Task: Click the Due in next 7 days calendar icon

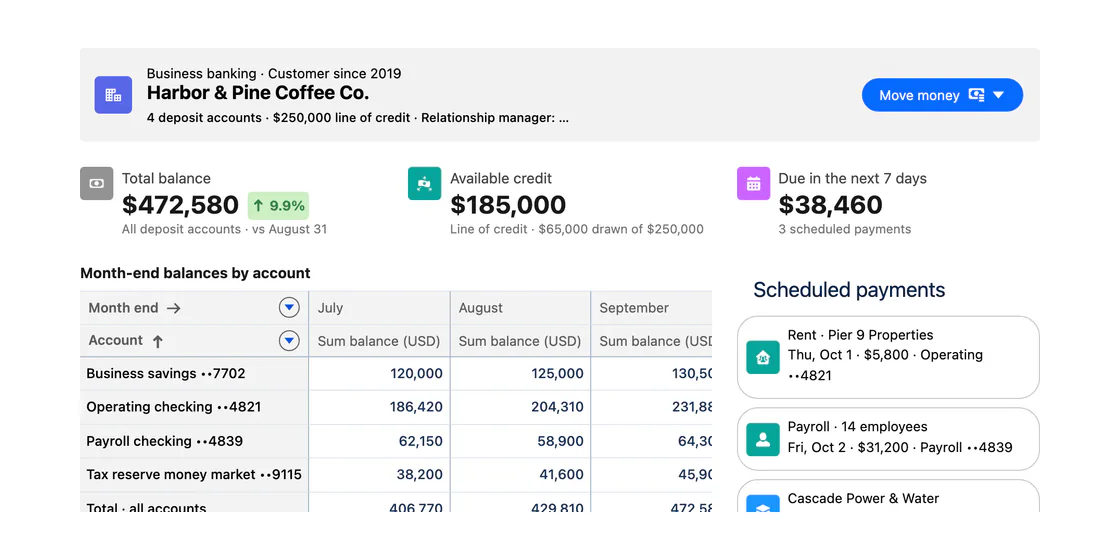Action: (x=754, y=184)
